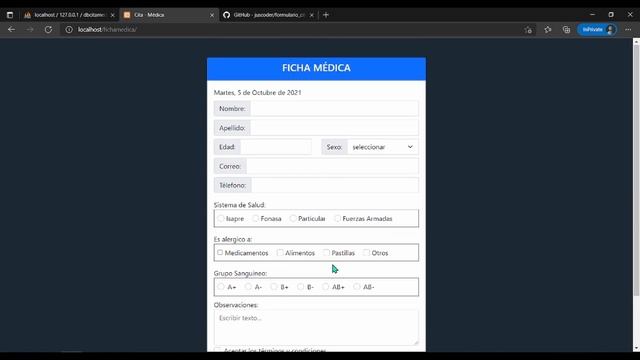The height and width of the screenshot is (360, 640).
Task: Click the Grupo Sanguineo label
Action: pos(240,273)
